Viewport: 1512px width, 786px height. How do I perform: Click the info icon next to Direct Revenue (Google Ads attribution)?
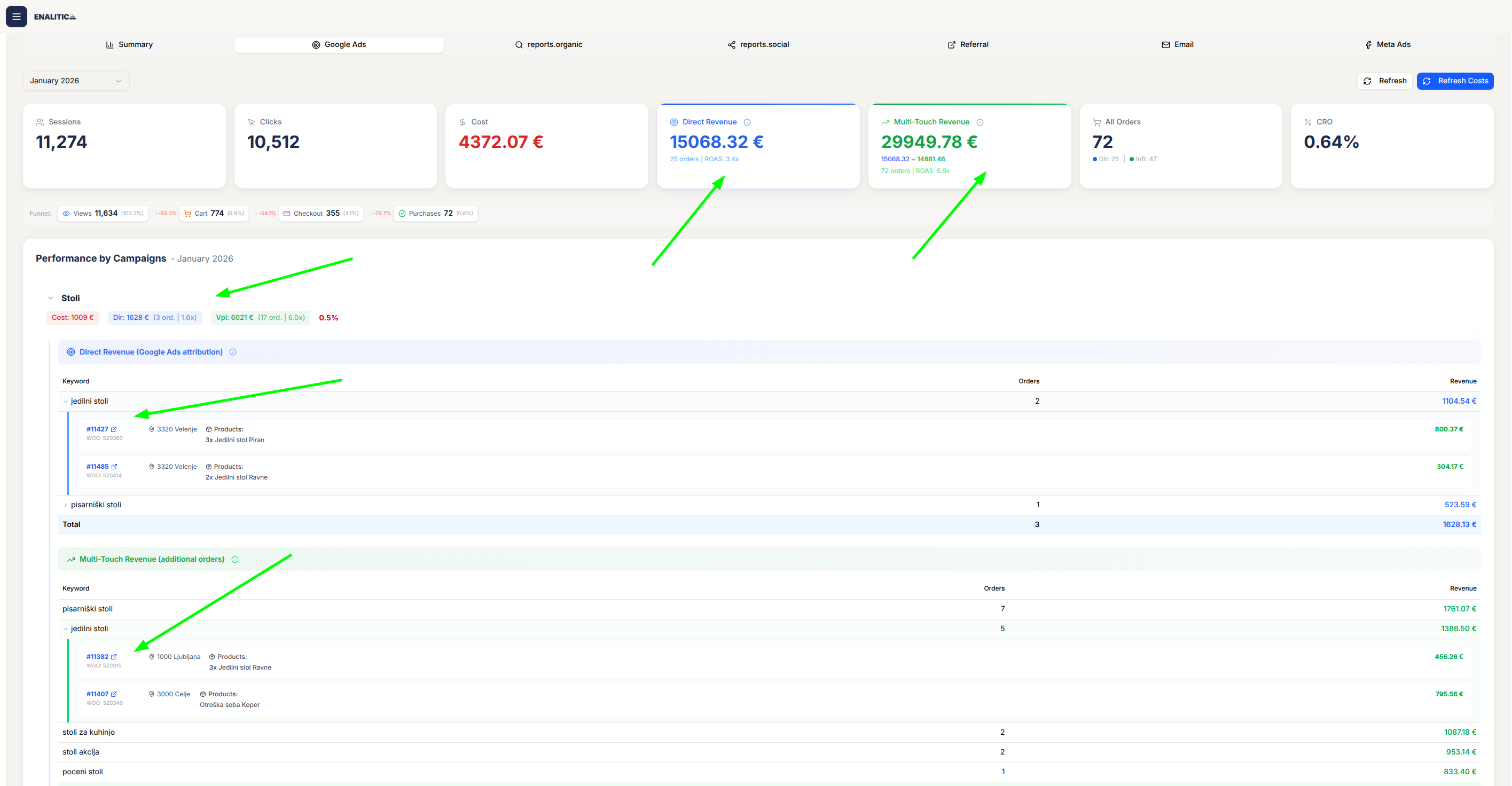click(x=233, y=351)
